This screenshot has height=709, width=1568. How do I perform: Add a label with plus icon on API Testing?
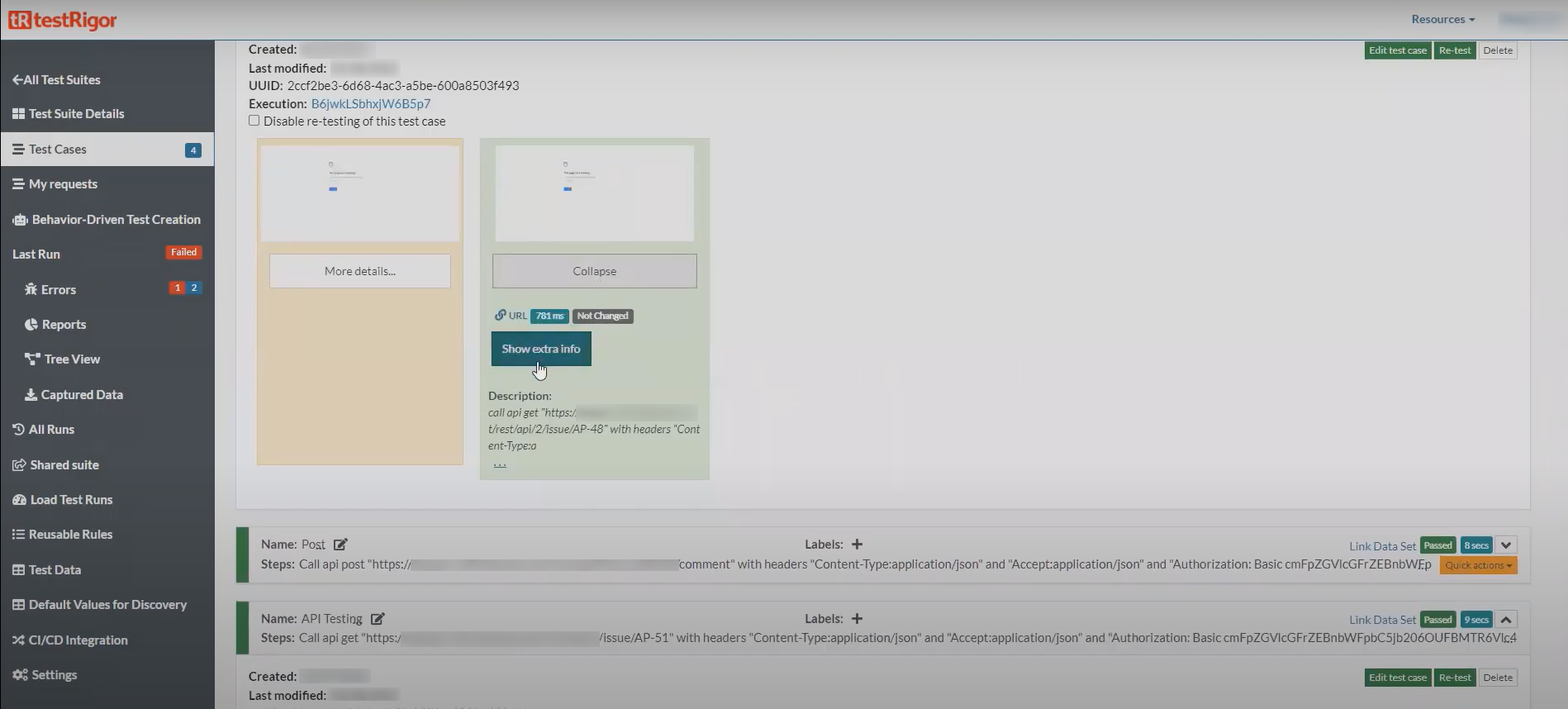pos(857,619)
